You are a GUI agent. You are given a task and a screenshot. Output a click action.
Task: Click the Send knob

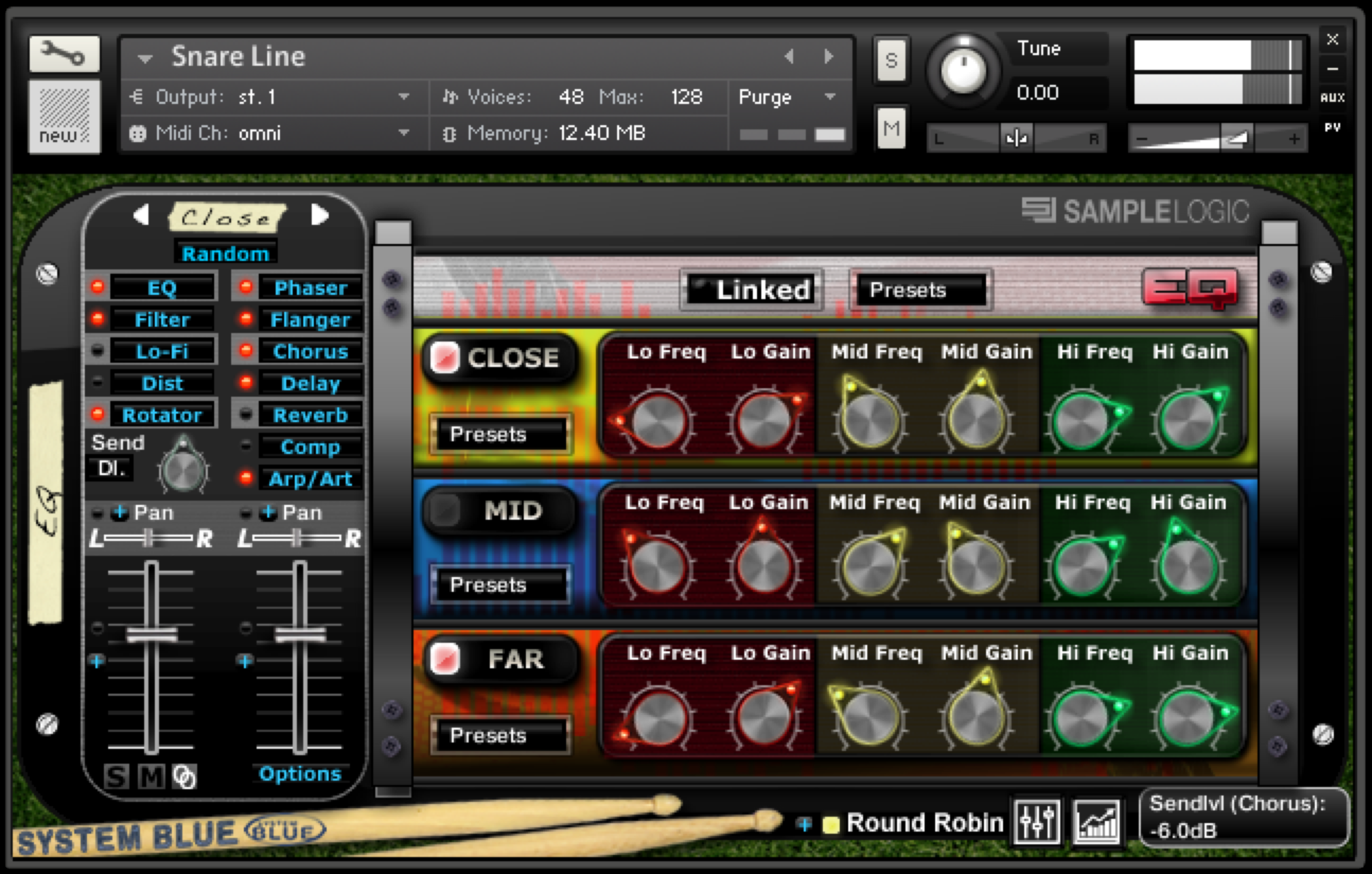183,469
